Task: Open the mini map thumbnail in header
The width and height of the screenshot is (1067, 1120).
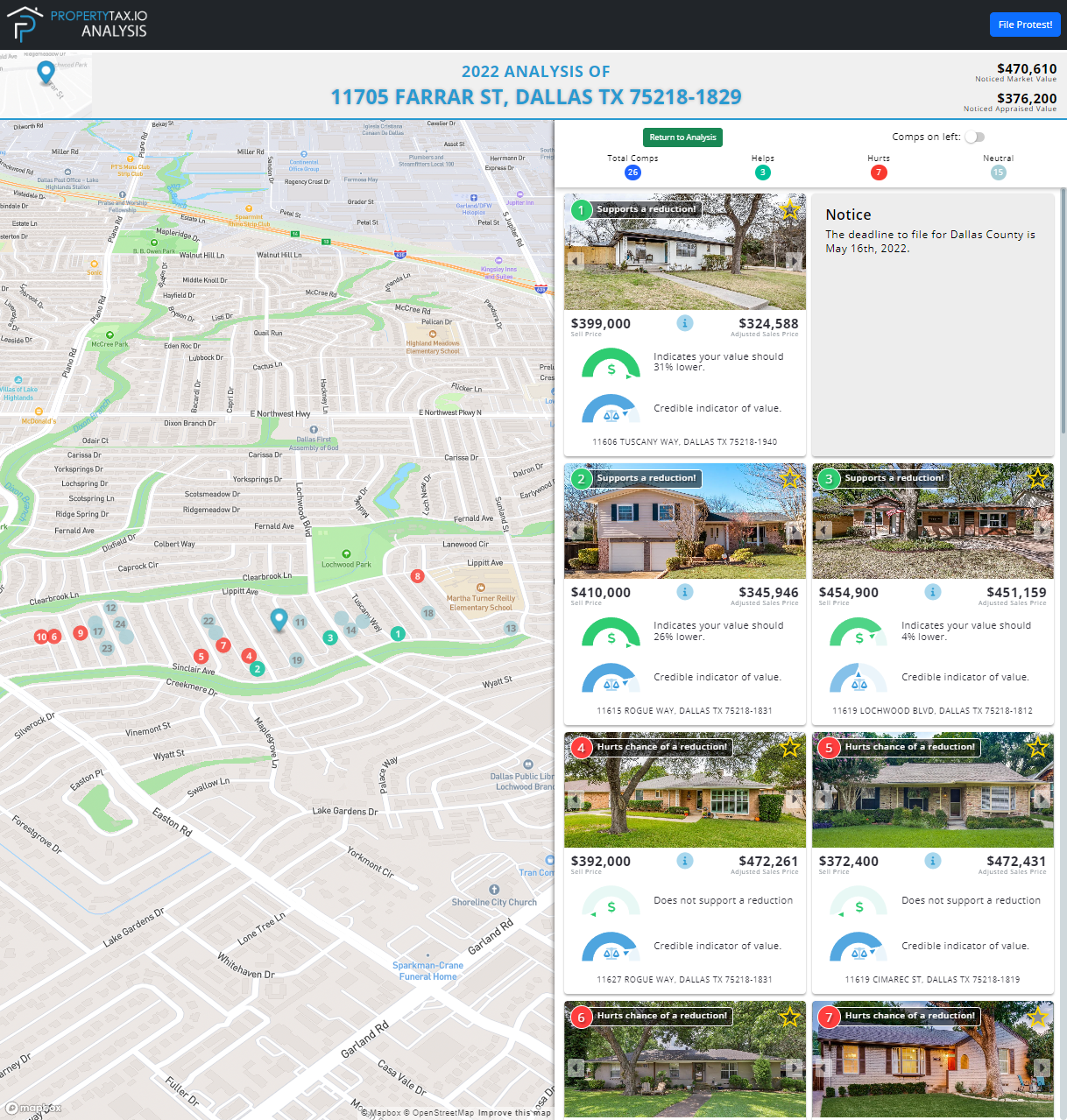Action: click(x=46, y=84)
